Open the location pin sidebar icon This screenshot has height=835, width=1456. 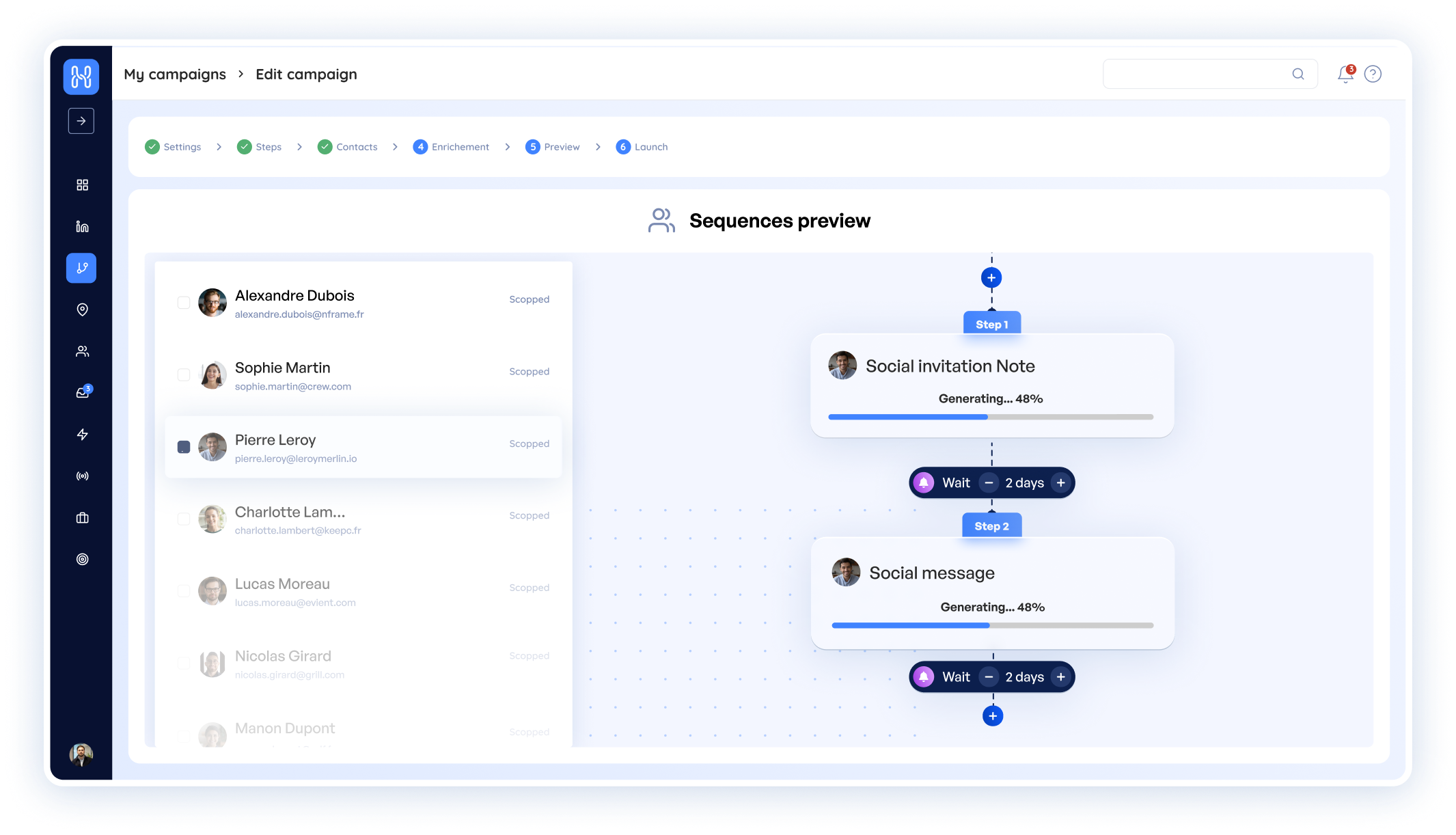(x=82, y=310)
